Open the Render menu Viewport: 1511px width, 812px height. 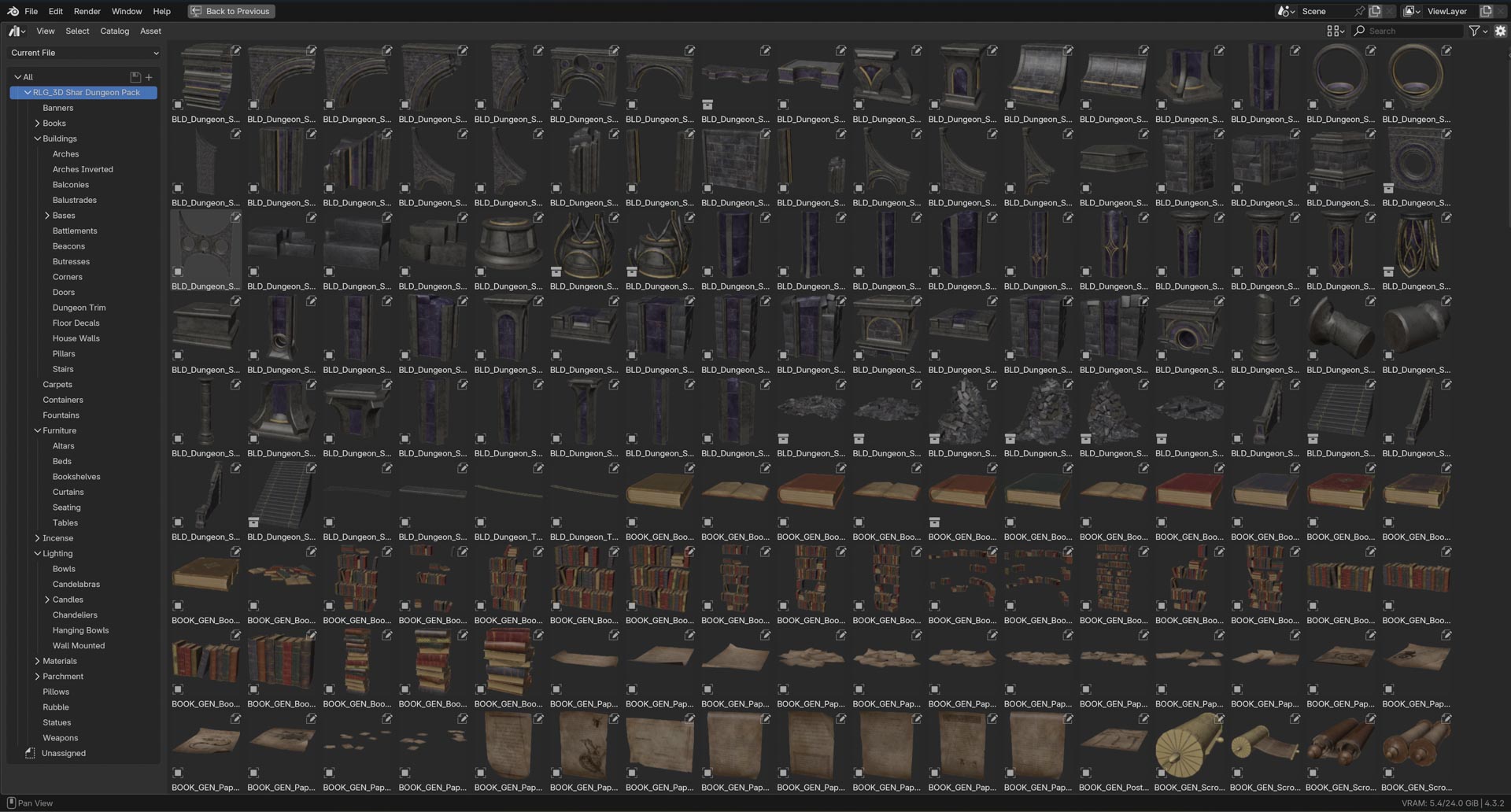[87, 11]
